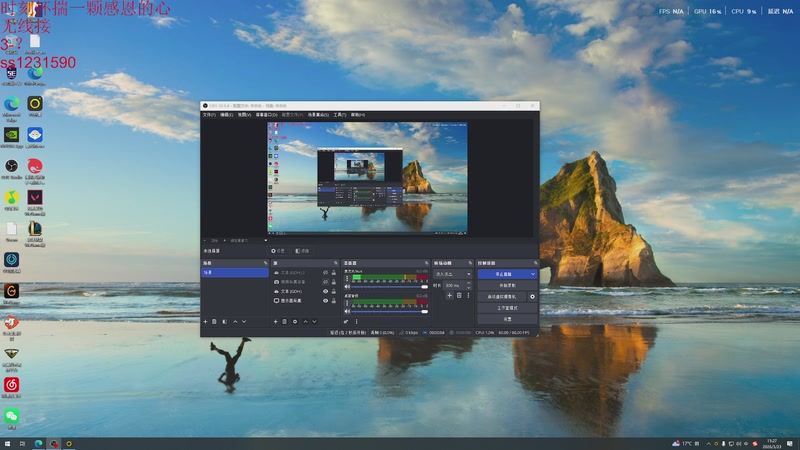This screenshot has width=800, height=450.
Task: Open OBS Studio desktop shortcut
Action: pos(11,168)
